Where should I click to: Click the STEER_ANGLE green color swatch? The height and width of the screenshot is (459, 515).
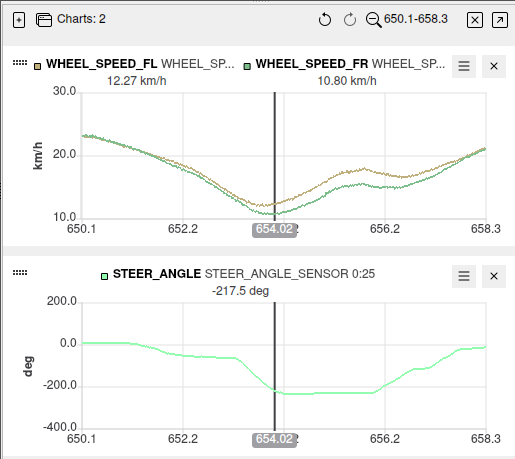(104, 276)
